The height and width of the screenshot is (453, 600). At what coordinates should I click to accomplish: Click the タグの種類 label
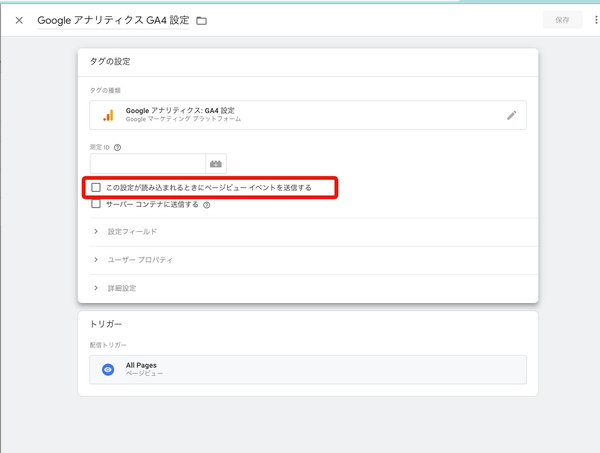point(105,90)
